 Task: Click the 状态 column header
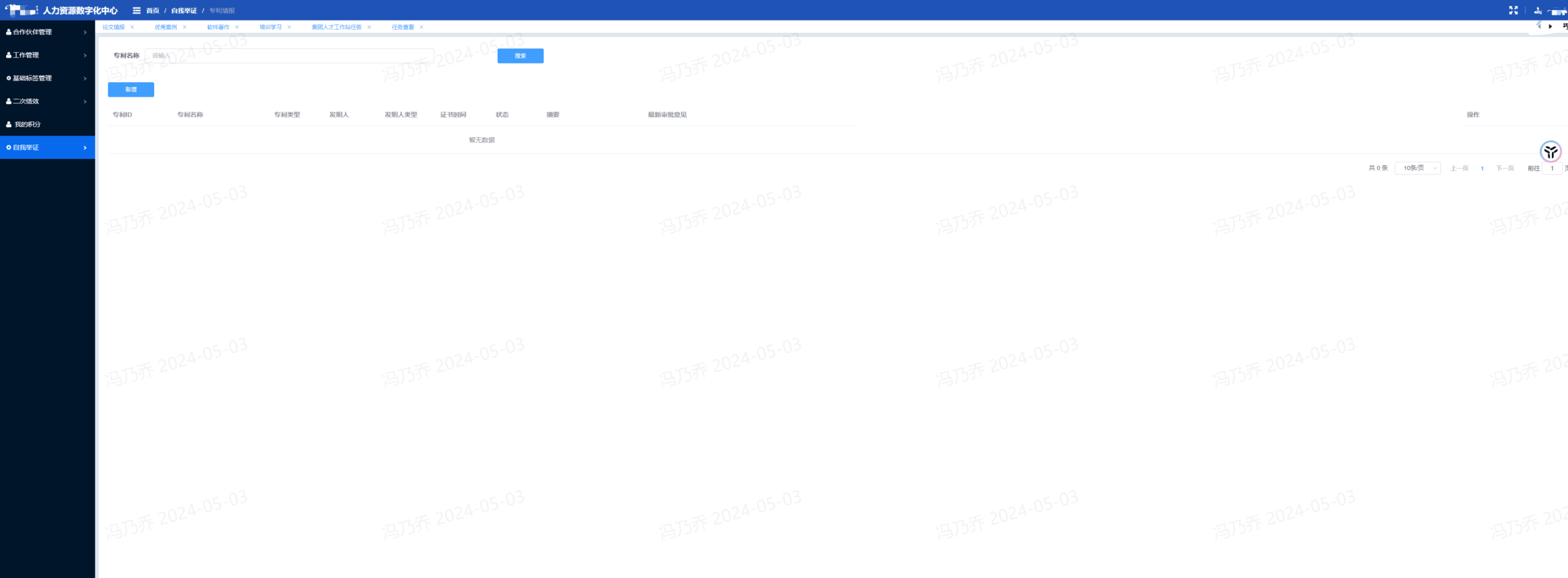(x=502, y=115)
